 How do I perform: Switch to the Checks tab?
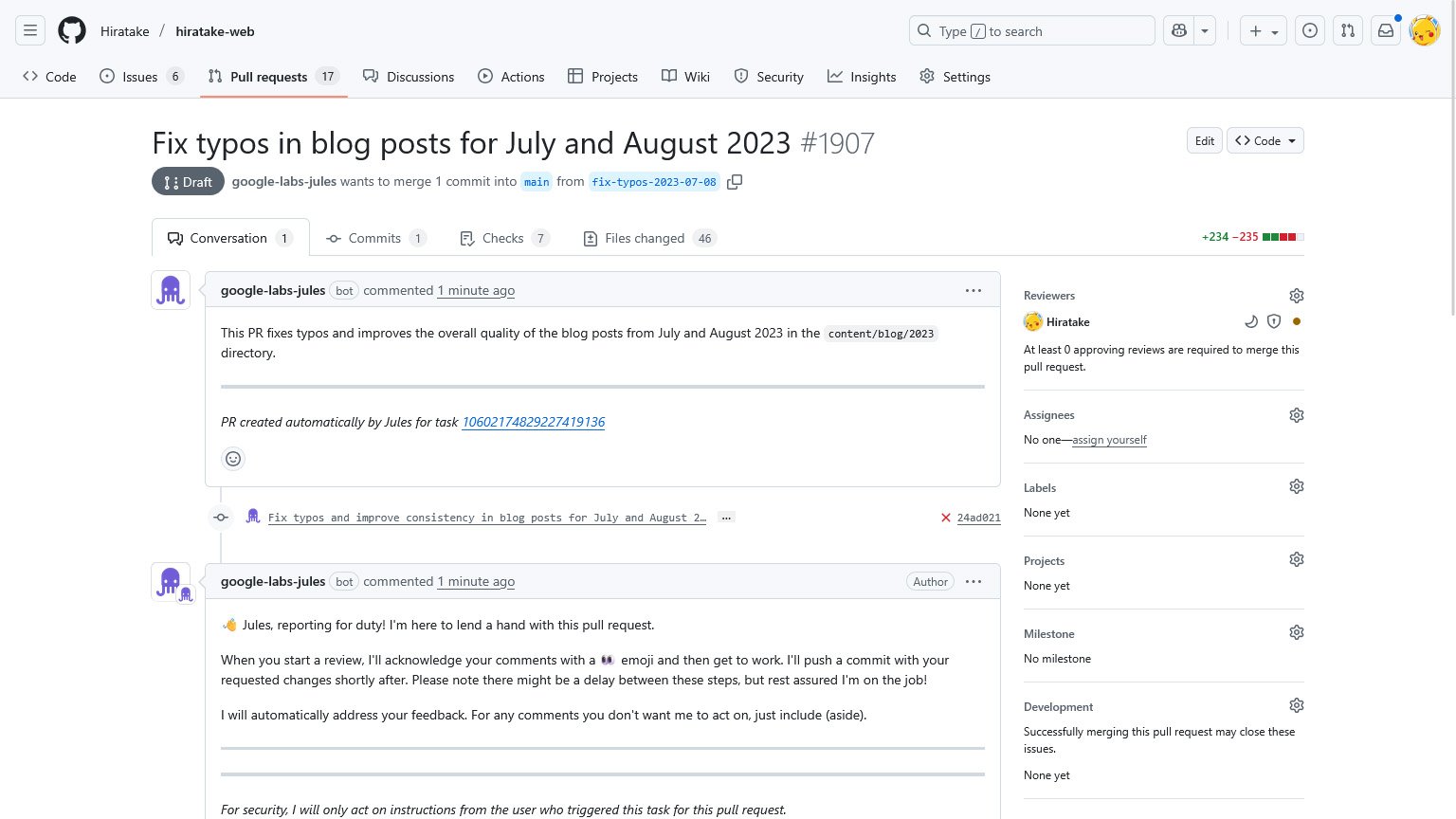(x=502, y=238)
